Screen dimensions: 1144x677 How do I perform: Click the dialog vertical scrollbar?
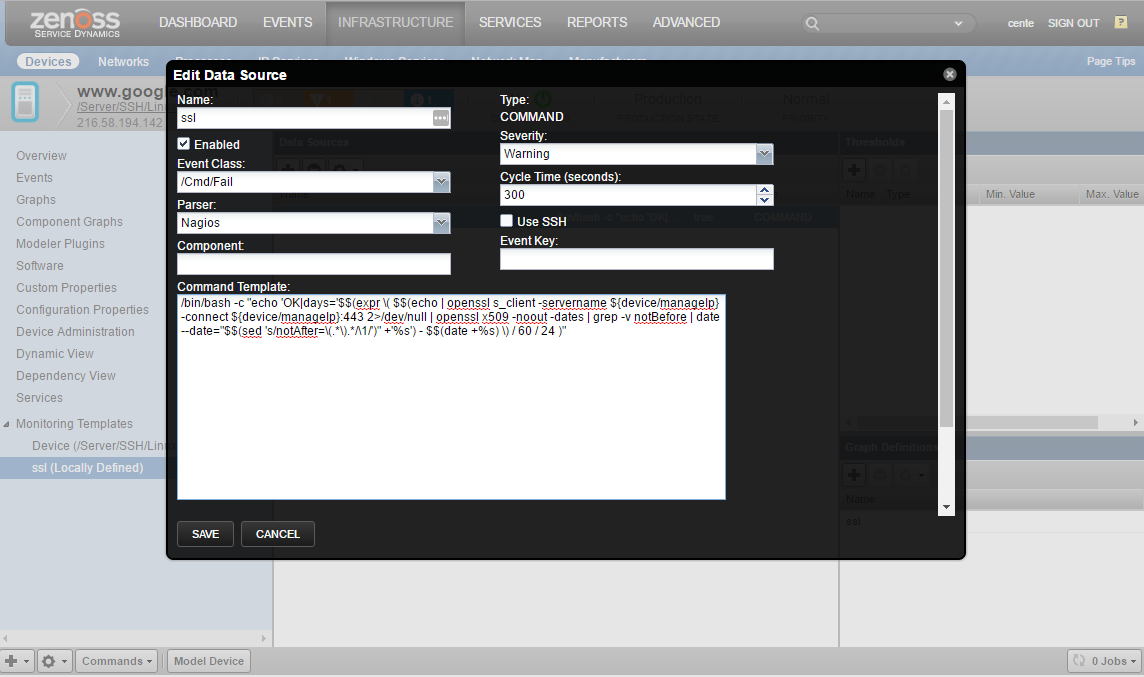tap(946, 300)
